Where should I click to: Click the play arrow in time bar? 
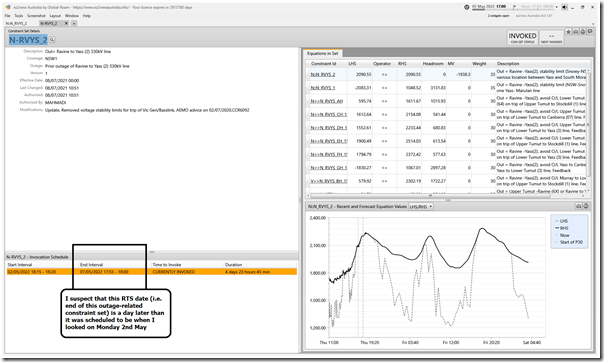click(515, 7)
